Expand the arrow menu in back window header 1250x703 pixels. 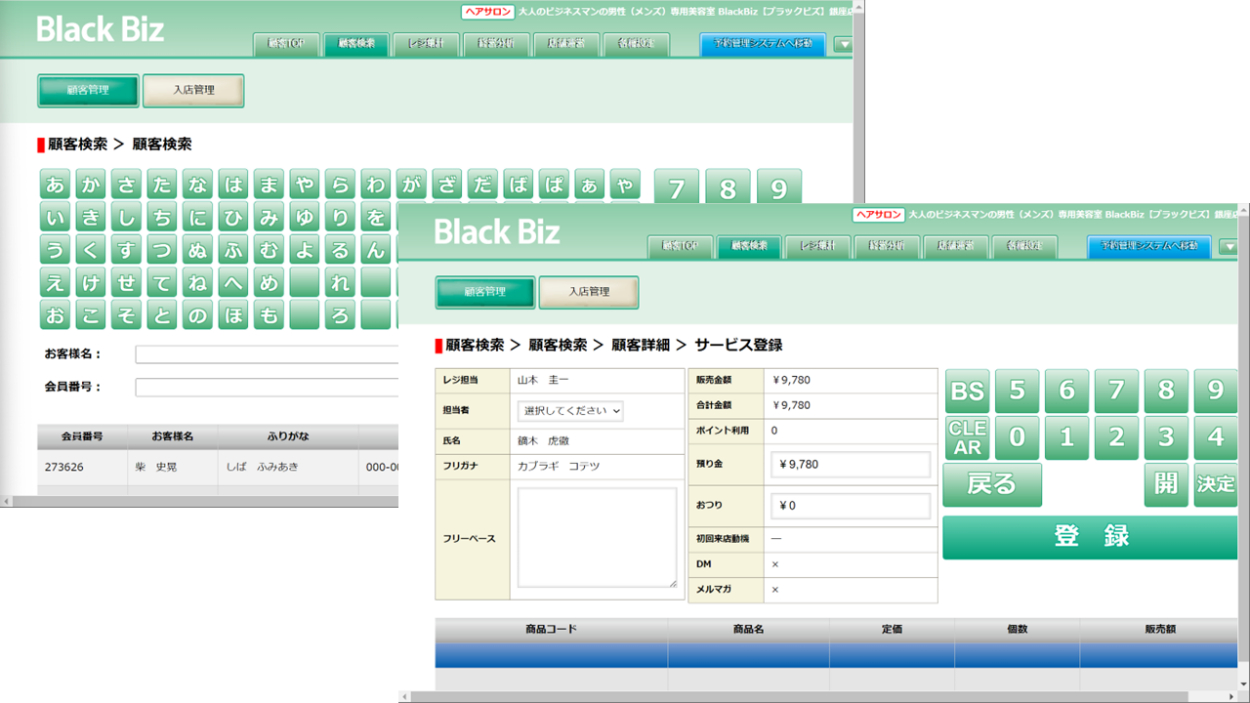[843, 45]
